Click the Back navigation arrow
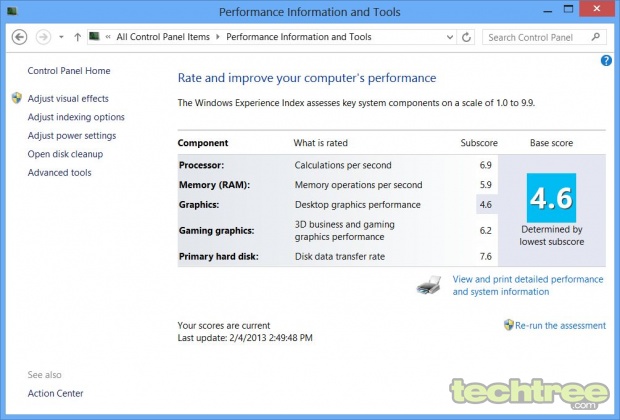The height and width of the screenshot is (420, 620). [x=19, y=37]
